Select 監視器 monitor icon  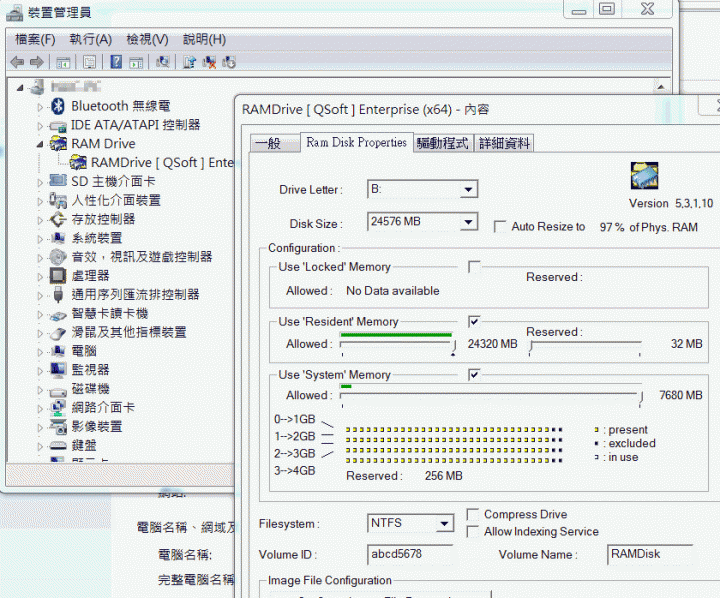point(58,370)
